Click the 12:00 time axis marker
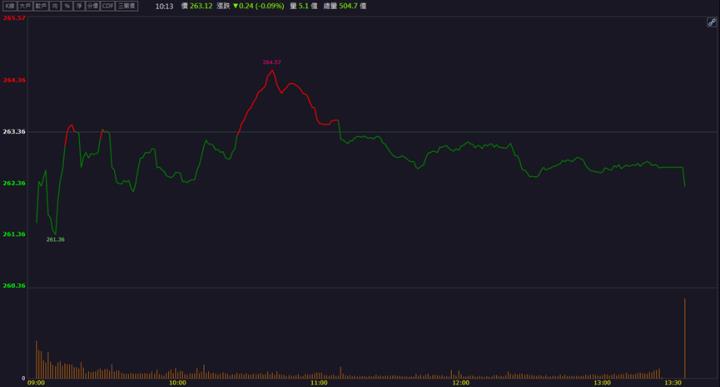 [x=461, y=382]
